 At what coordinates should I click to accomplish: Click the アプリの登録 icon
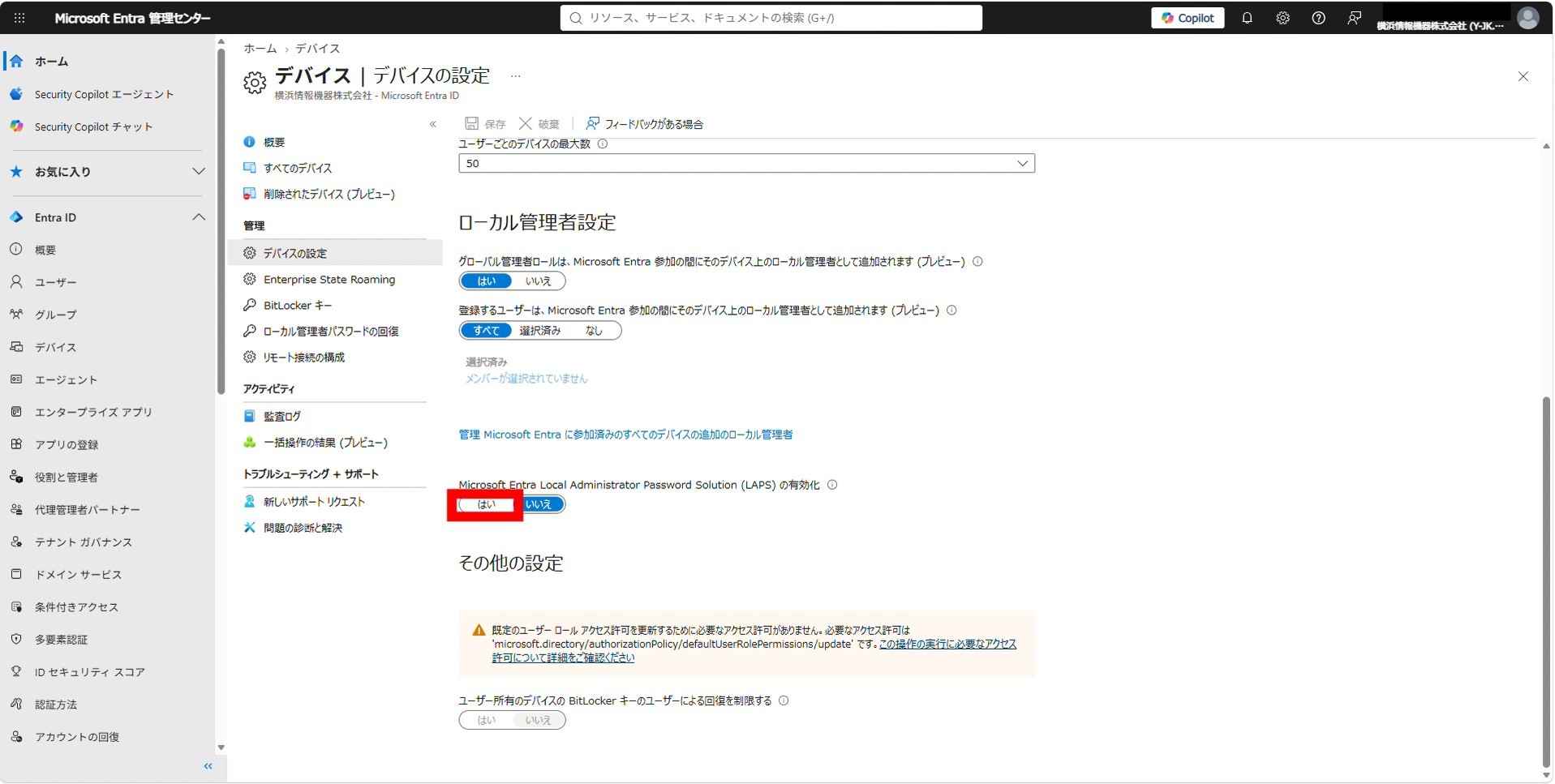coord(16,444)
